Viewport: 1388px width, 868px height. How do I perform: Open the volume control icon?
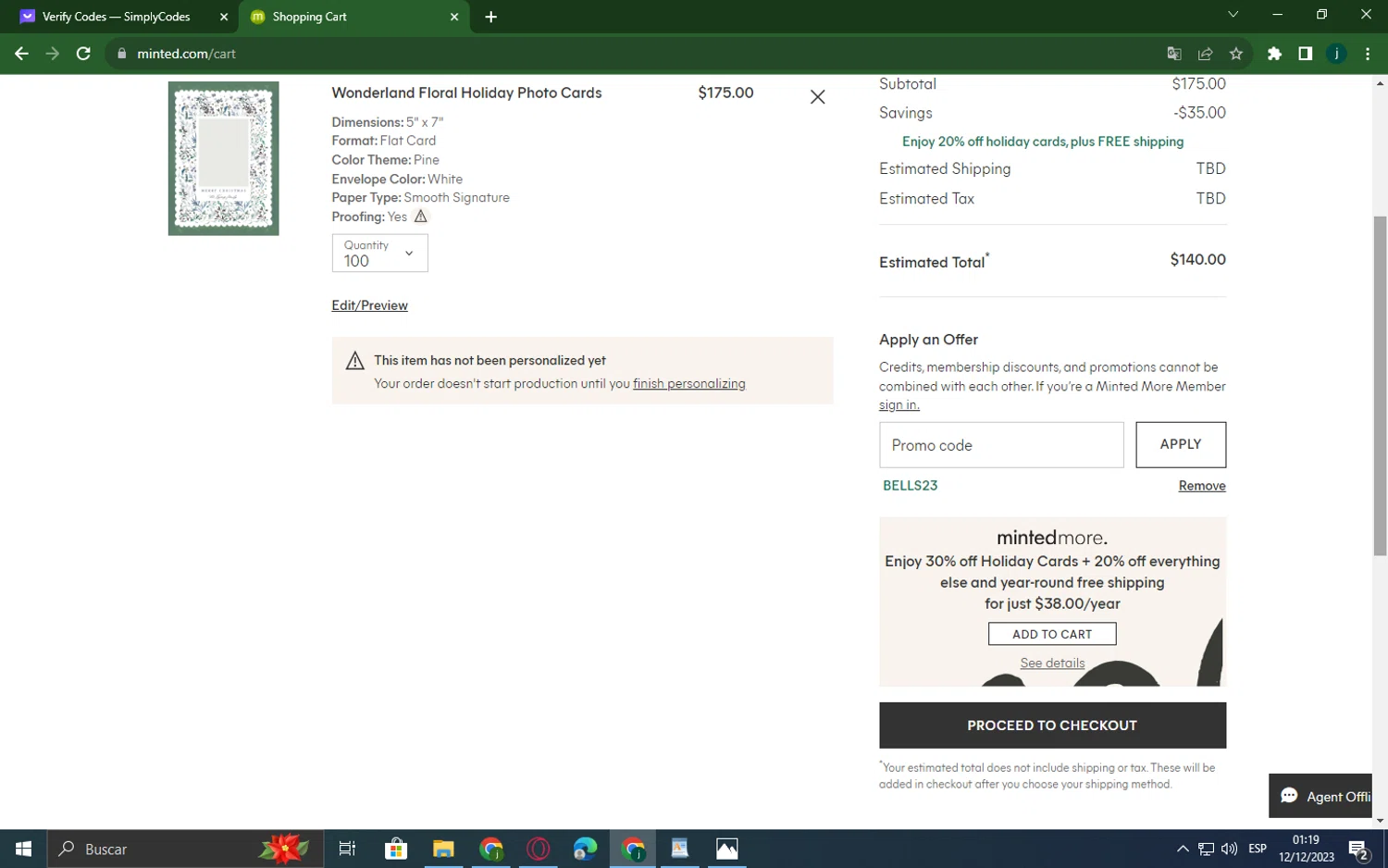1230,849
